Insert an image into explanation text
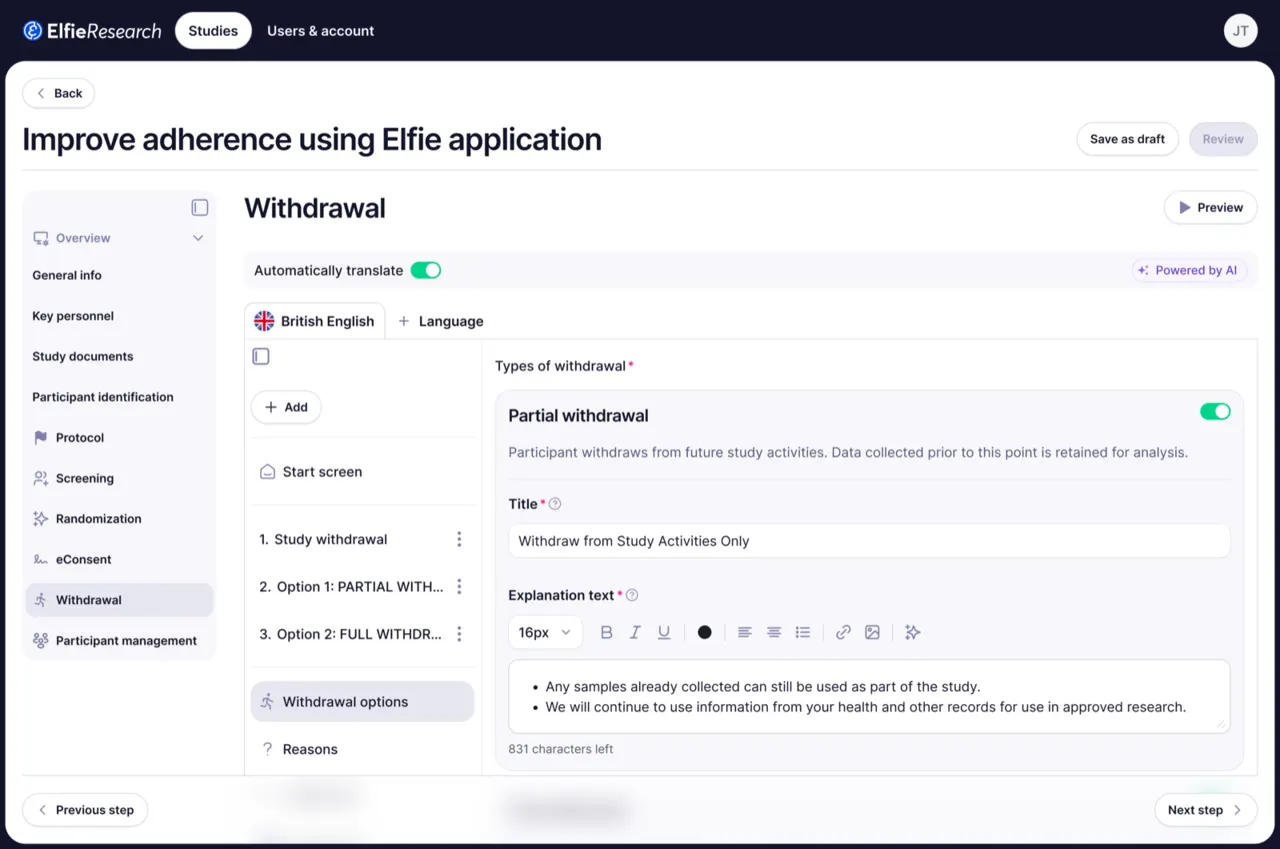The image size is (1280, 849). point(872,632)
